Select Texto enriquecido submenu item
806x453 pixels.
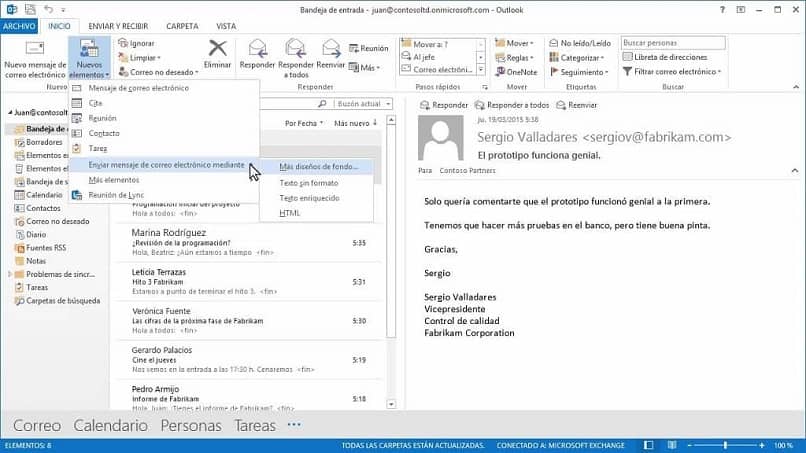click(317, 197)
